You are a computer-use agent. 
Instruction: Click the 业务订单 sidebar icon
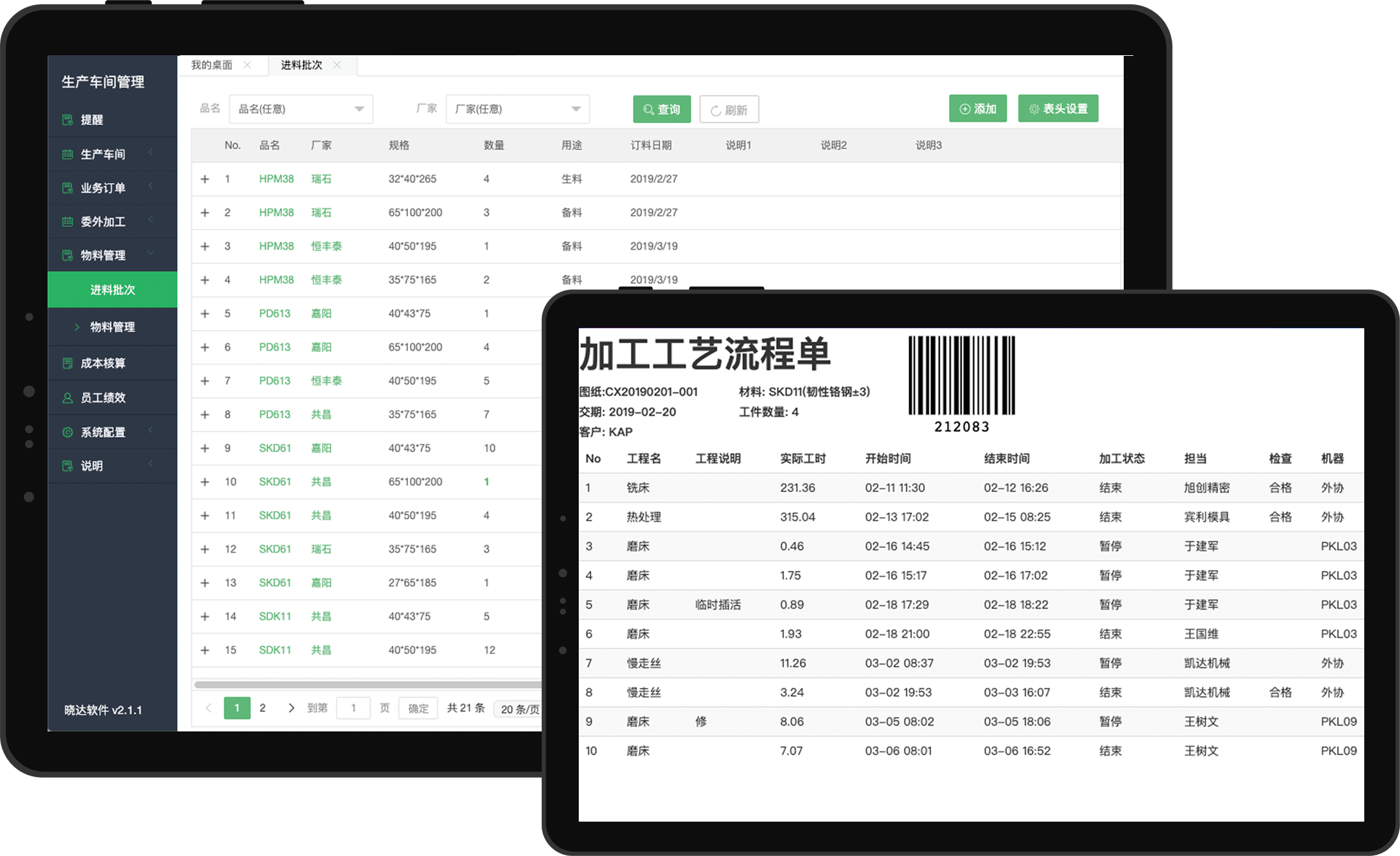click(67, 188)
